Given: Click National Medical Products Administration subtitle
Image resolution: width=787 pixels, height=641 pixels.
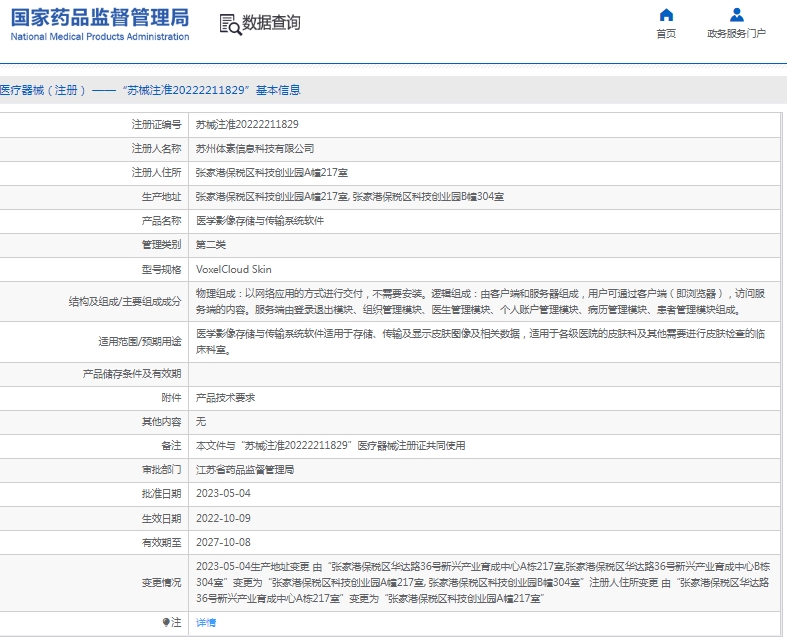Looking at the screenshot, I should pyautogui.click(x=99, y=37).
